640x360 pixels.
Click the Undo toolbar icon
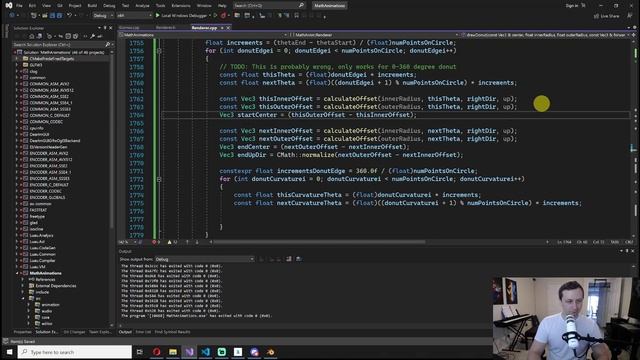click(x=69, y=16)
